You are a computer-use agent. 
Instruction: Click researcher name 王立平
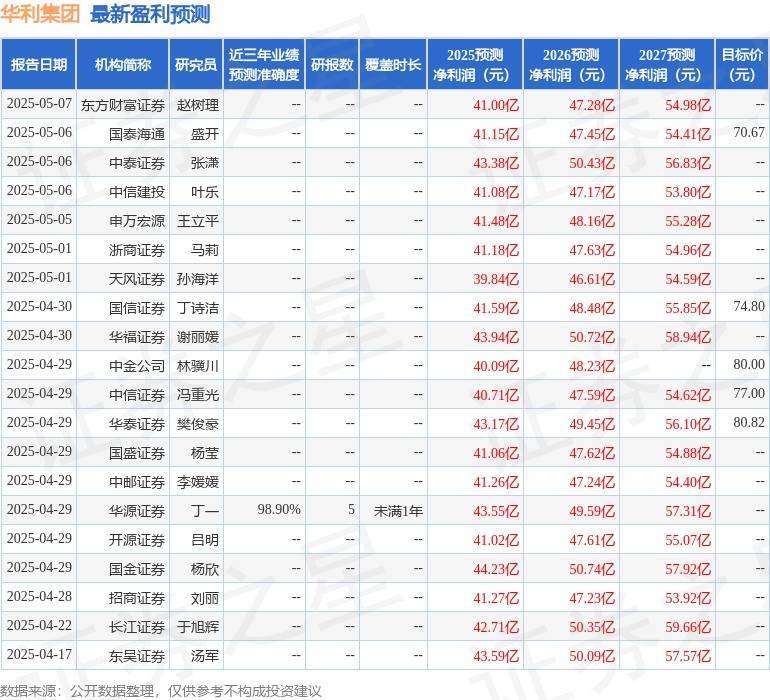pyautogui.click(x=198, y=221)
